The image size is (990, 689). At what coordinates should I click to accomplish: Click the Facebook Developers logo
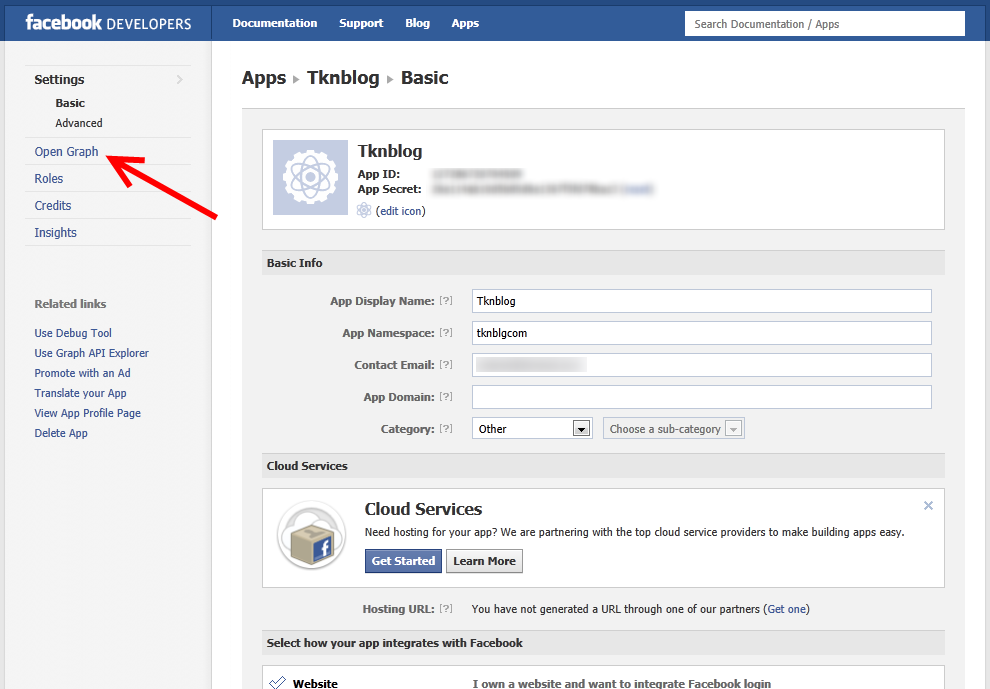pos(108,23)
